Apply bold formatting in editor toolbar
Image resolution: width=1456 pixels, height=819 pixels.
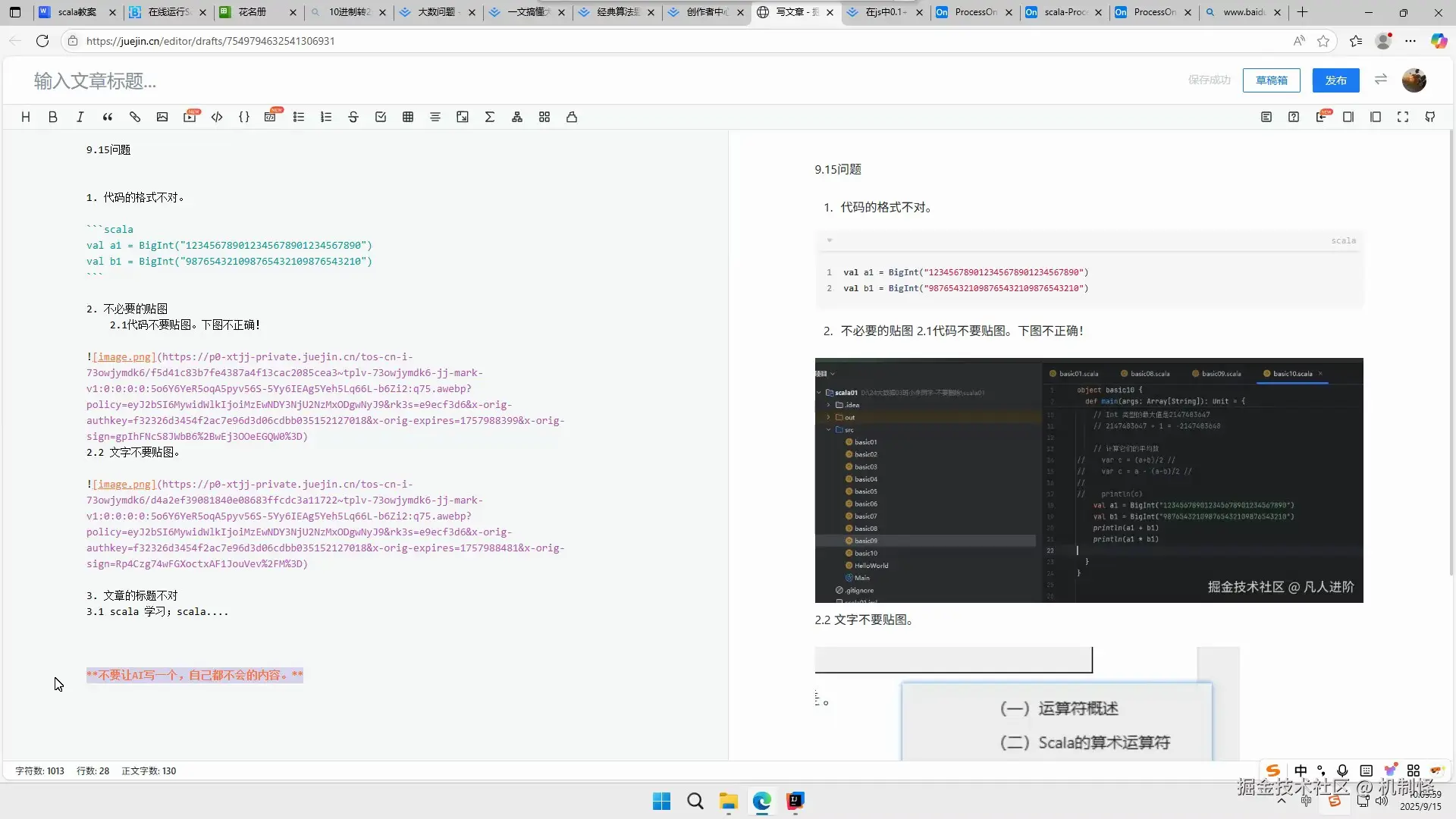point(52,117)
